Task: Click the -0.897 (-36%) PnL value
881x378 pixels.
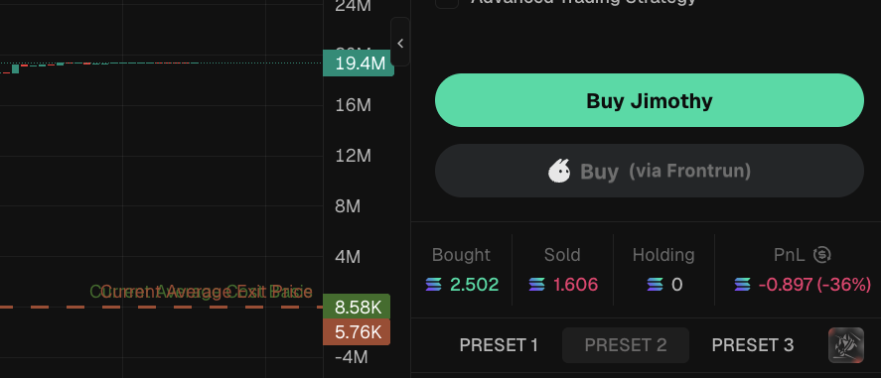Action: click(815, 285)
